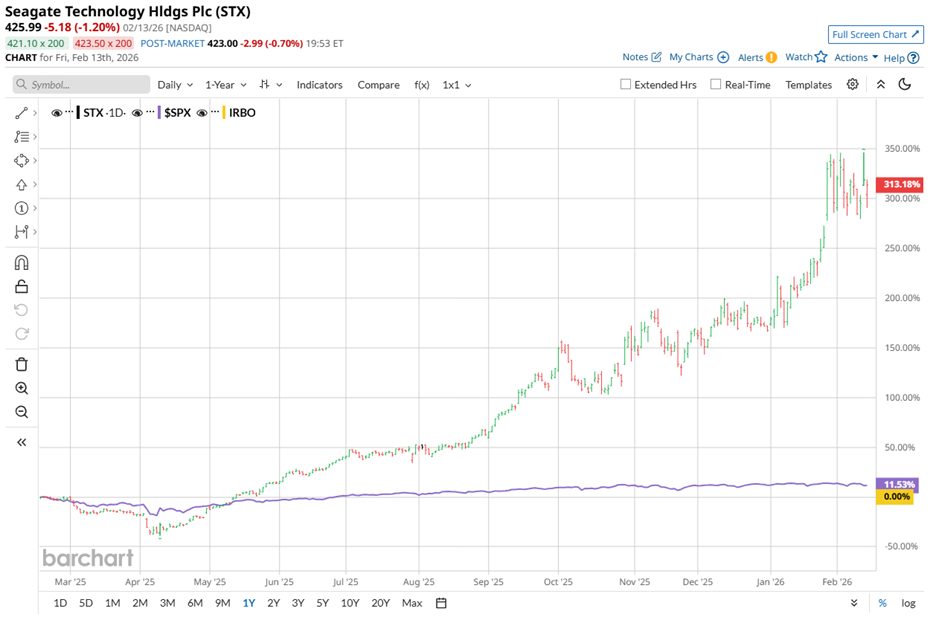Open the Actions menu
The height and width of the screenshot is (620, 936).
(x=849, y=57)
